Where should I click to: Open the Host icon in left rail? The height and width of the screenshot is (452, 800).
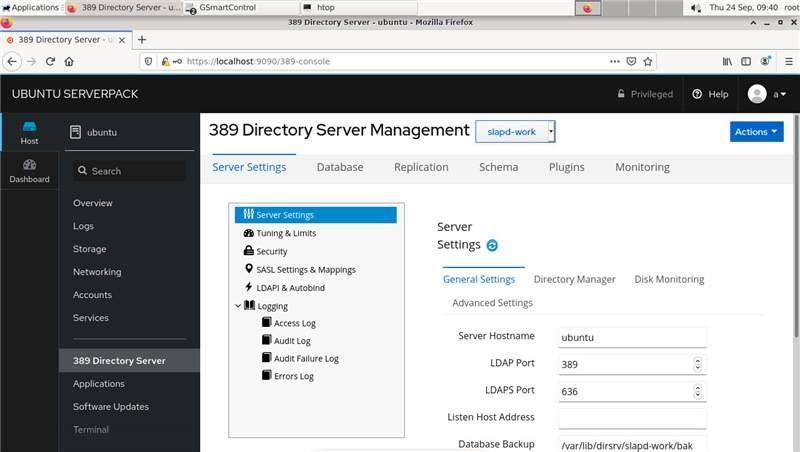[x=29, y=132]
